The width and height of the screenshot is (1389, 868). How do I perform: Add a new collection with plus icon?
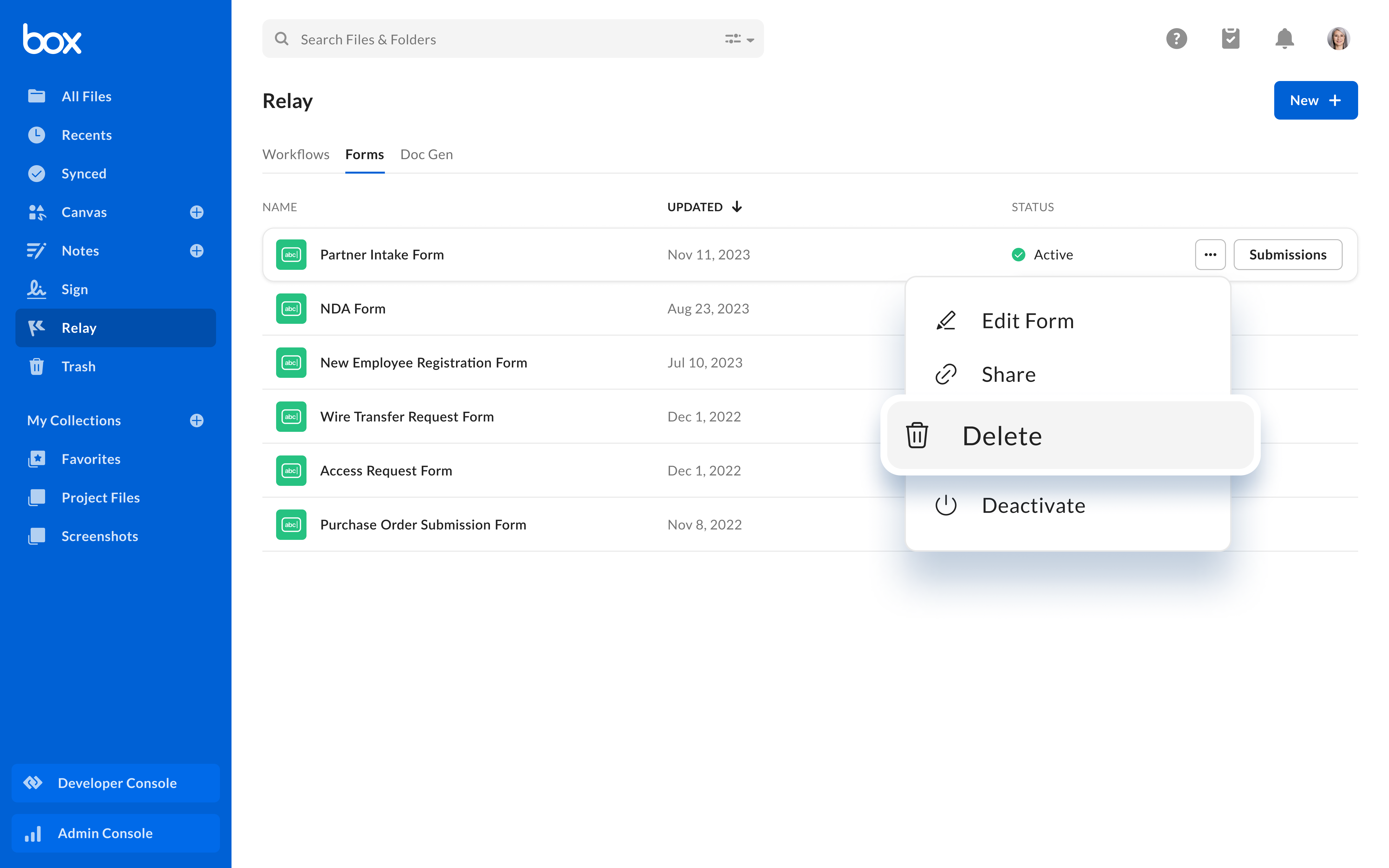pos(197,420)
